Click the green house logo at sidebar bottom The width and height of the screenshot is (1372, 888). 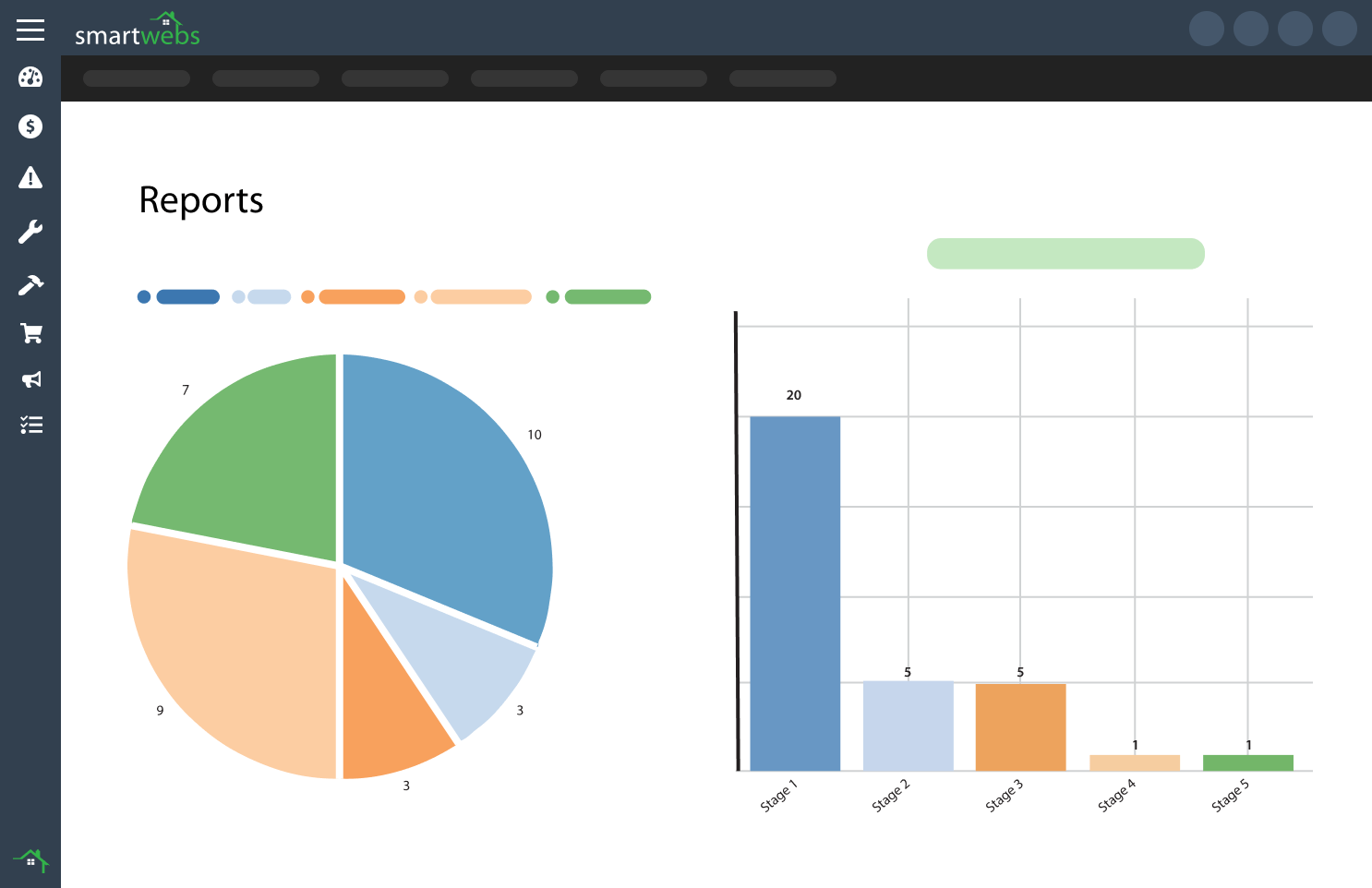pos(30,858)
